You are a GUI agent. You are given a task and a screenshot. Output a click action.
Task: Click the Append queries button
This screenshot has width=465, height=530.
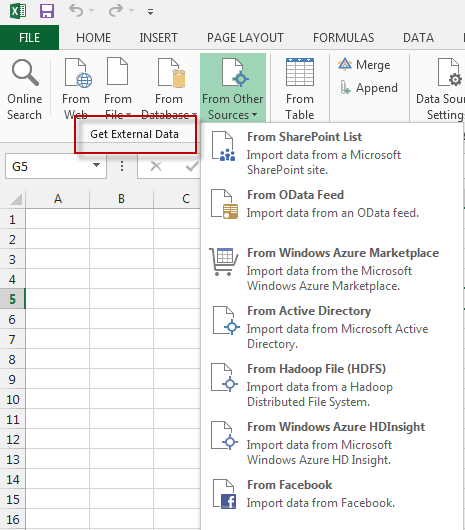pyautogui.click(x=369, y=88)
